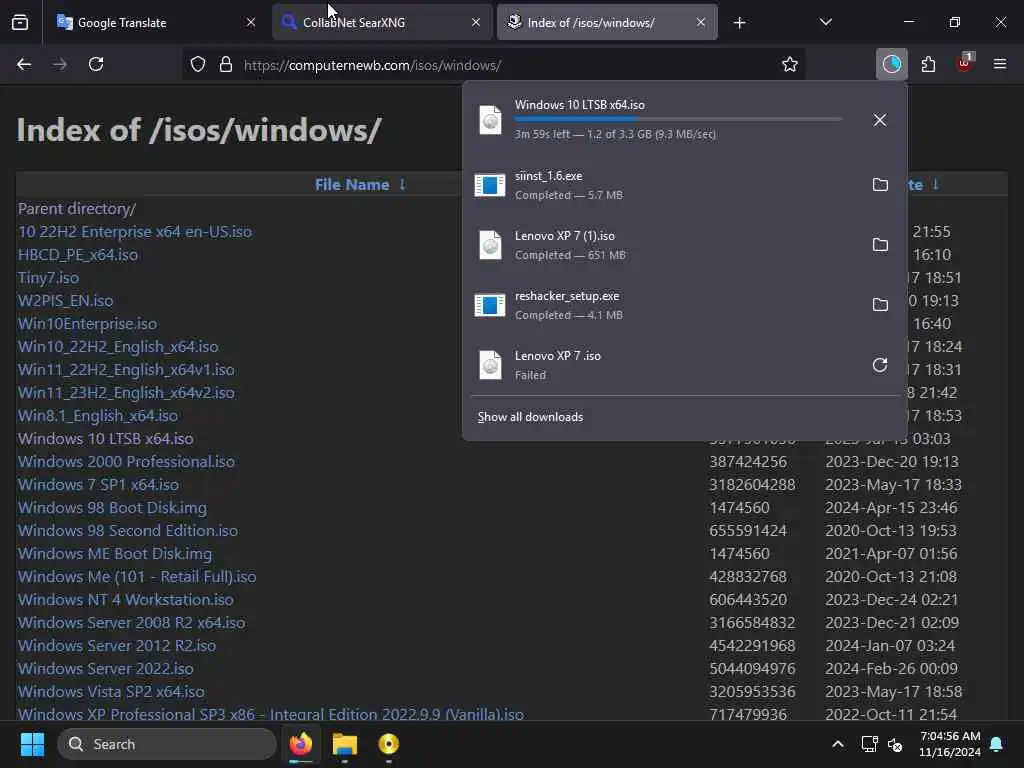Click Windows NT 4 Workstation.iso link
The image size is (1024, 768).
pos(125,599)
